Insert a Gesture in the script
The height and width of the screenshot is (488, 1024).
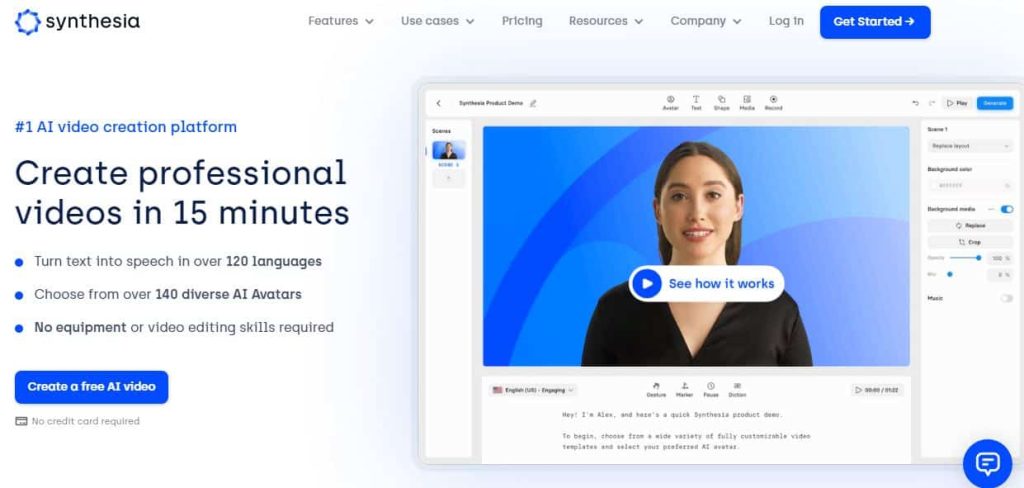click(656, 389)
